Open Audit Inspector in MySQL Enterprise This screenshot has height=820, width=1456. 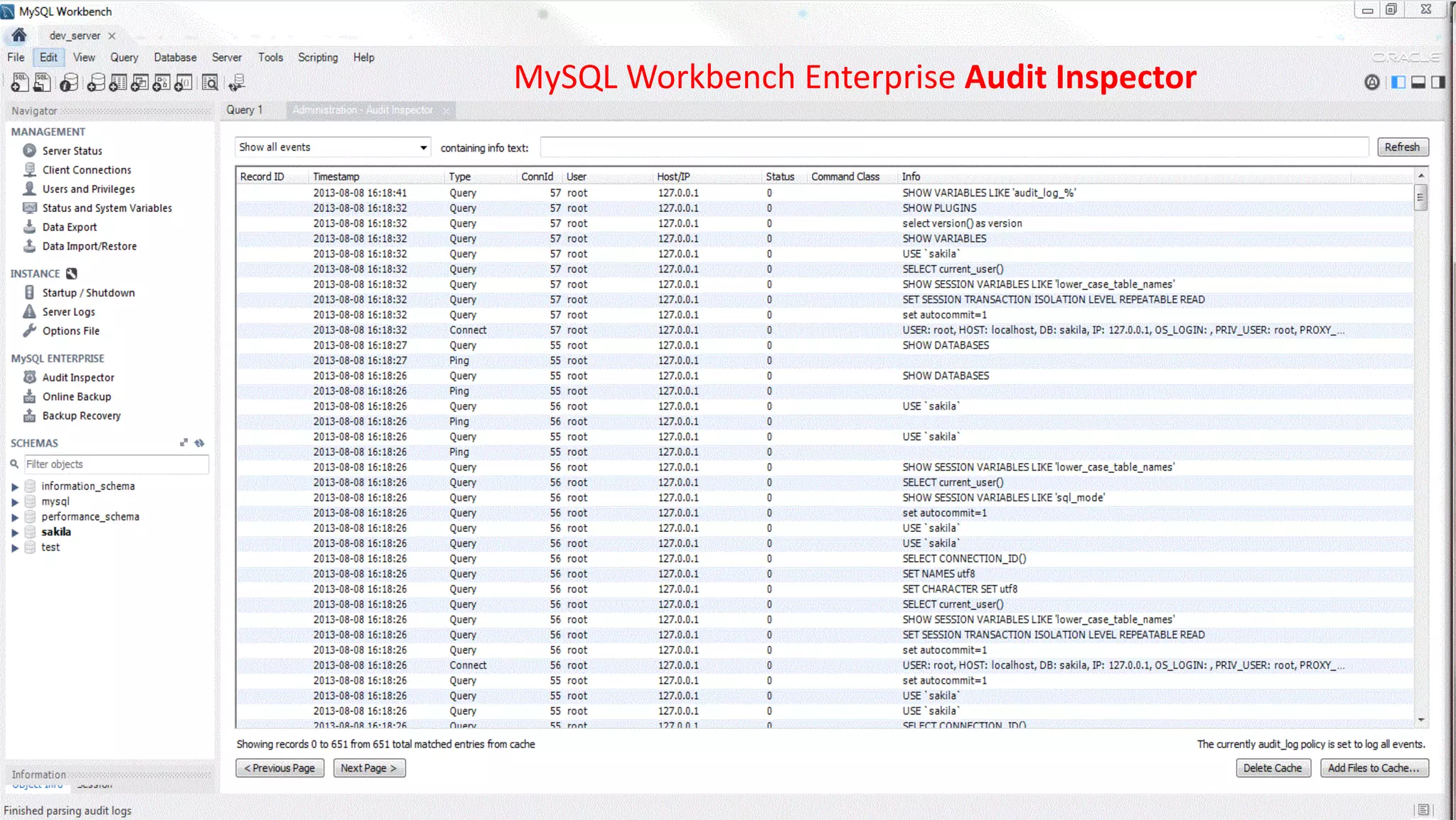click(77, 378)
